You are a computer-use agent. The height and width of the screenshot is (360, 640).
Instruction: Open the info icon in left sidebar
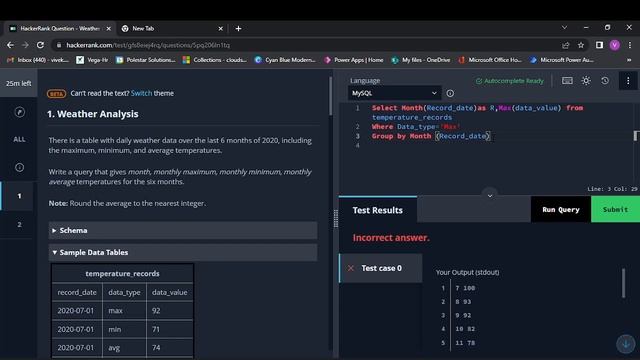(19, 167)
